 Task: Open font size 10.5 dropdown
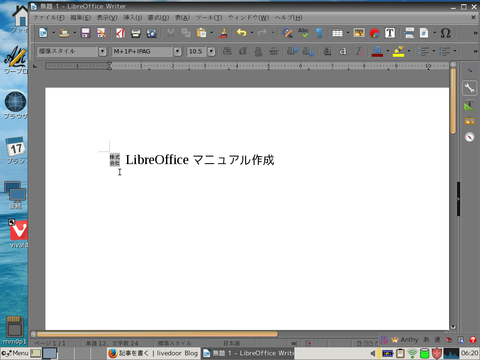[x=211, y=51]
